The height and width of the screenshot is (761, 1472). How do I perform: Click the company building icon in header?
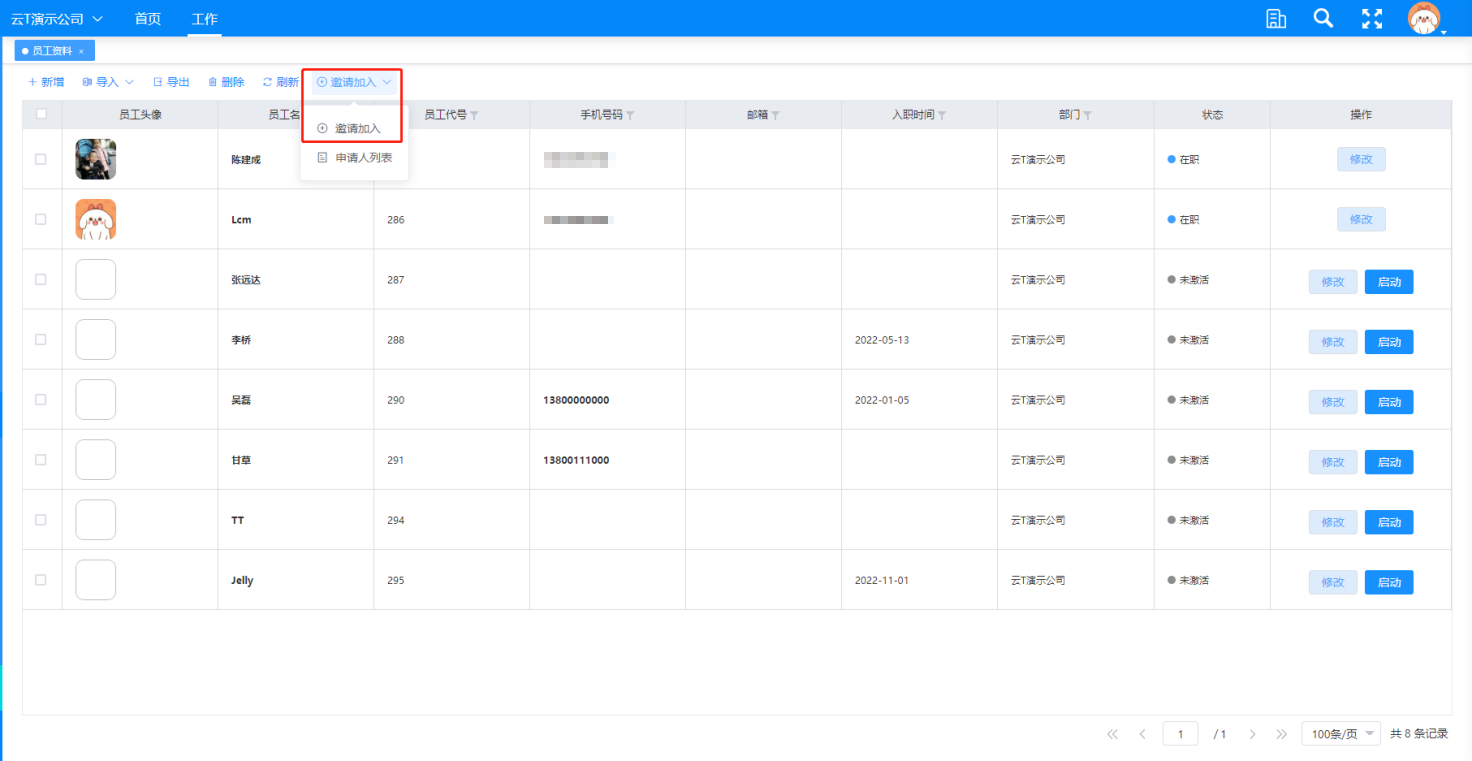[1275, 18]
